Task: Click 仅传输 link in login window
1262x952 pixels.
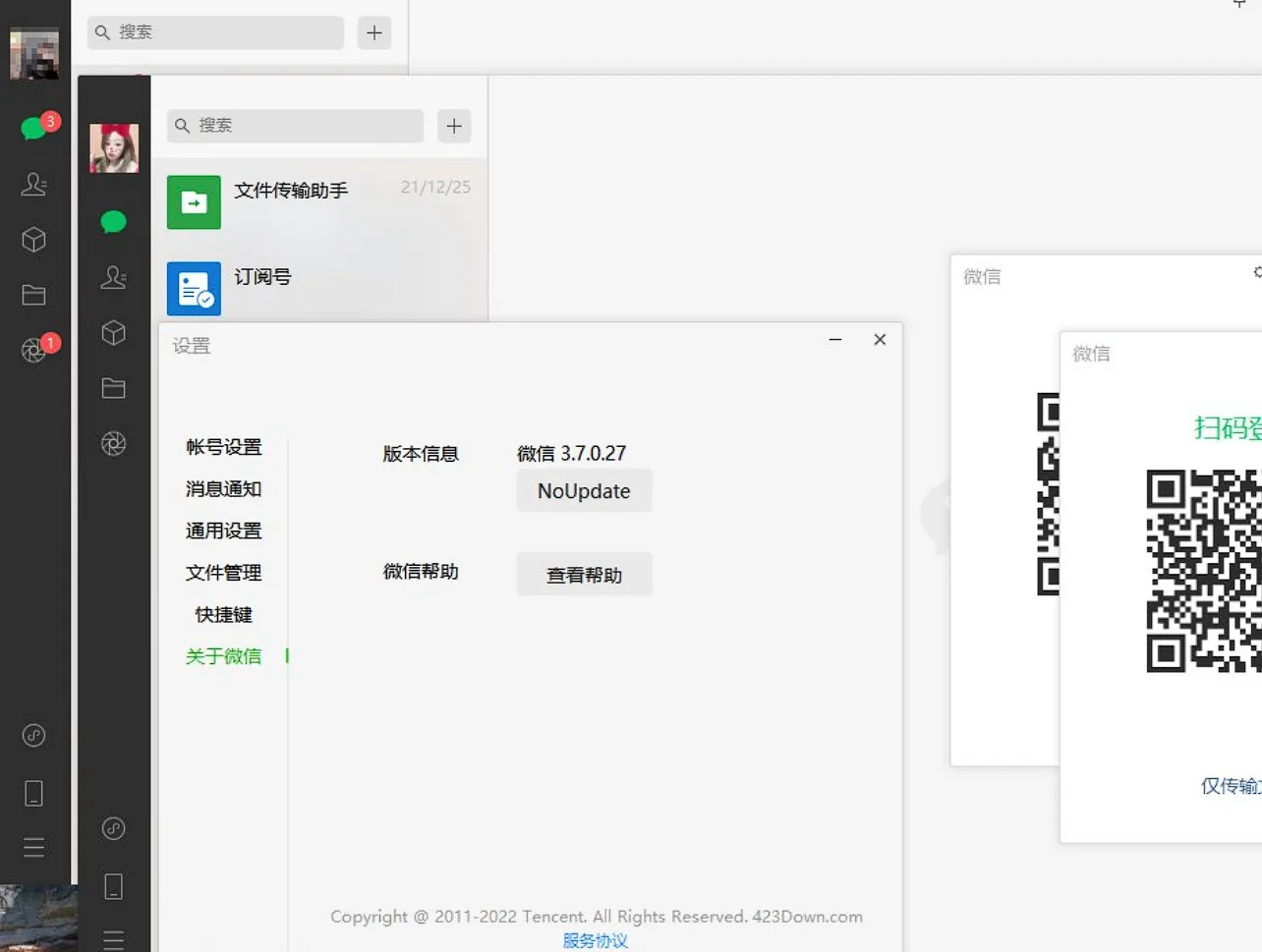Action: coord(1231,786)
